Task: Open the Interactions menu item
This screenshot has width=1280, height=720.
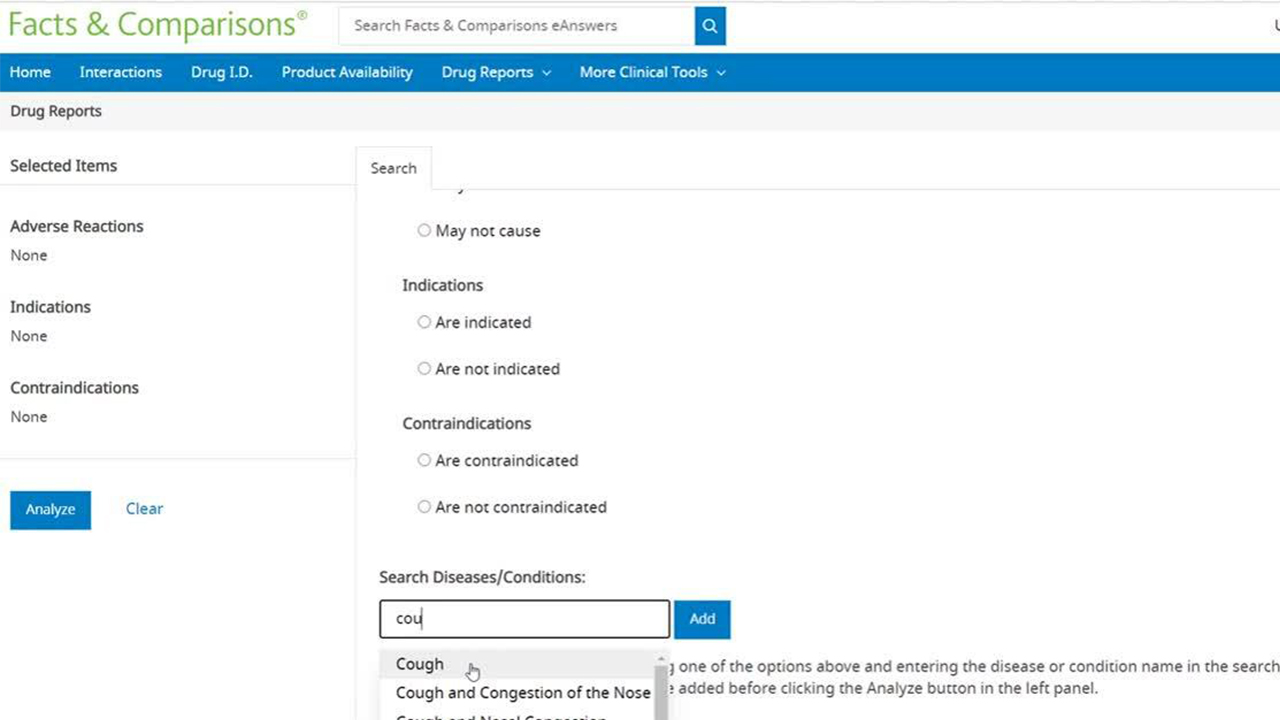Action: (121, 72)
